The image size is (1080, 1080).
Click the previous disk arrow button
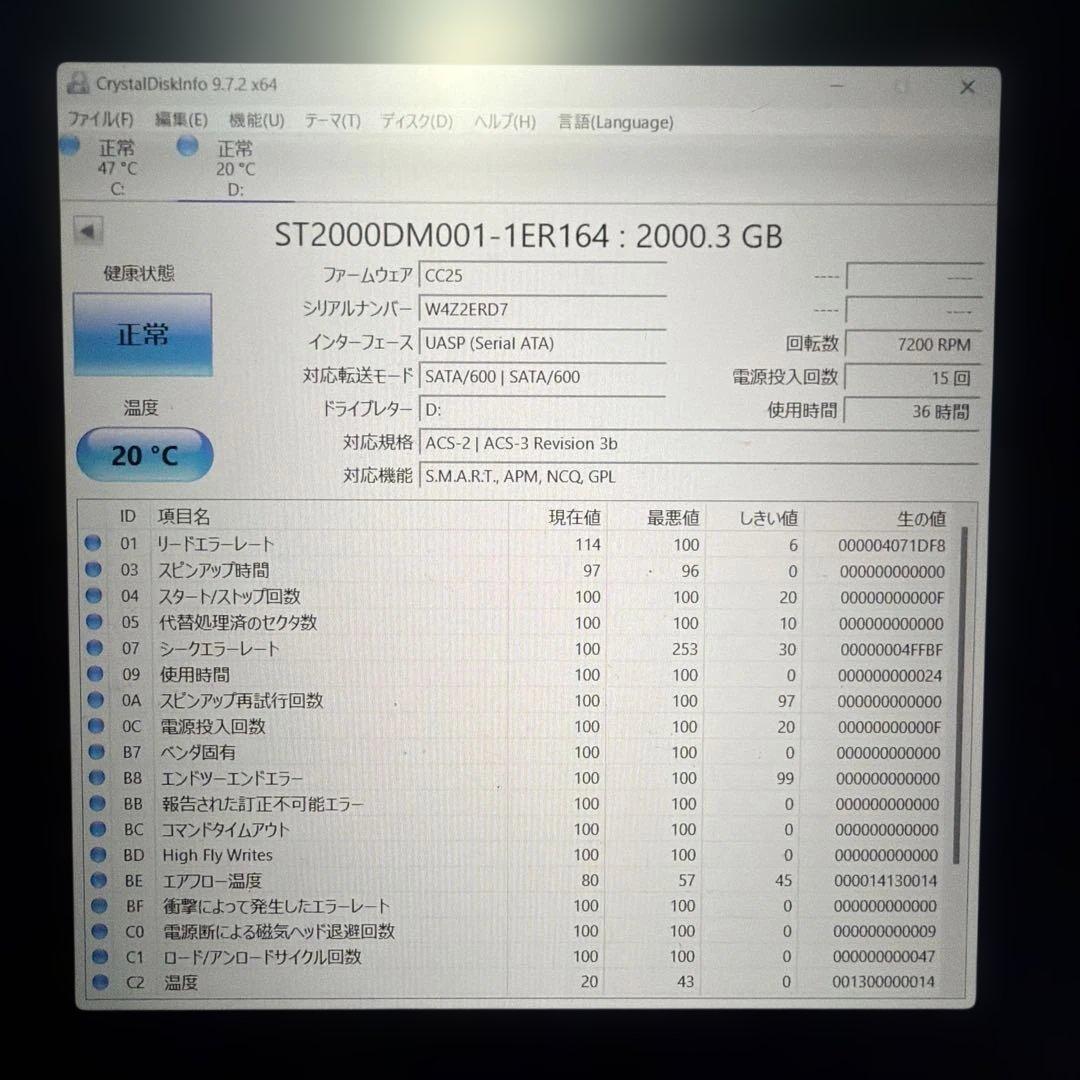88,231
